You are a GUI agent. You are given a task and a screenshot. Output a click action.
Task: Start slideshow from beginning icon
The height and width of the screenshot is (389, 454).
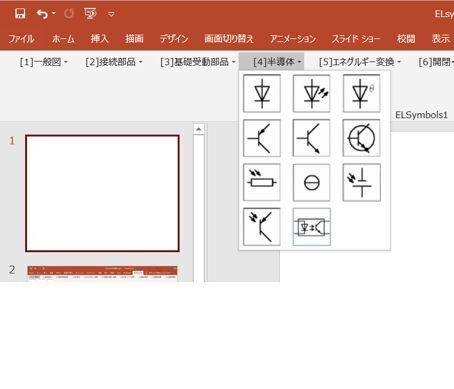tap(90, 14)
